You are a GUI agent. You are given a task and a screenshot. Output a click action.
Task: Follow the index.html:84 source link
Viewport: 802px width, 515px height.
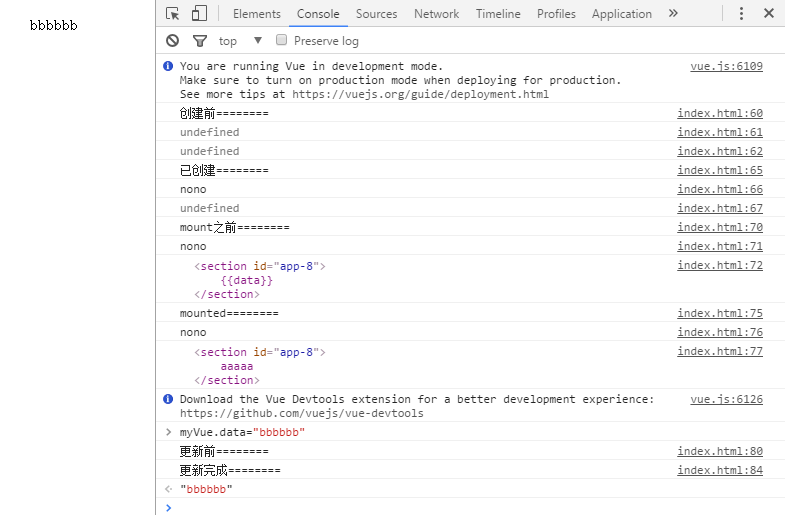tap(720, 470)
